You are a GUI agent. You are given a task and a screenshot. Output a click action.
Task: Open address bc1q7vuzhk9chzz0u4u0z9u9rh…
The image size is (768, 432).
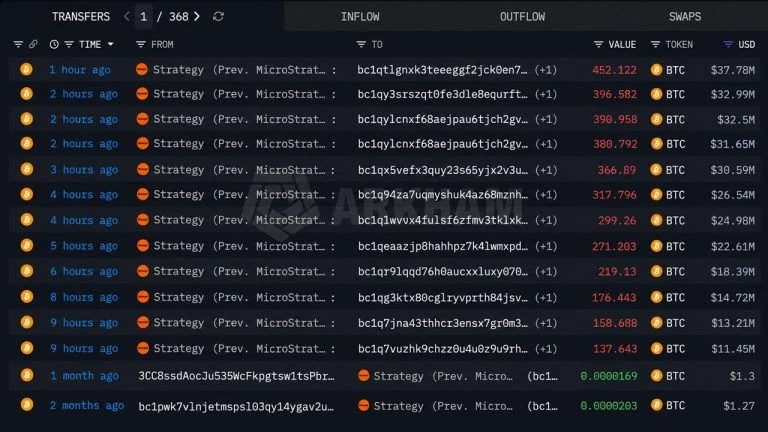coord(442,349)
